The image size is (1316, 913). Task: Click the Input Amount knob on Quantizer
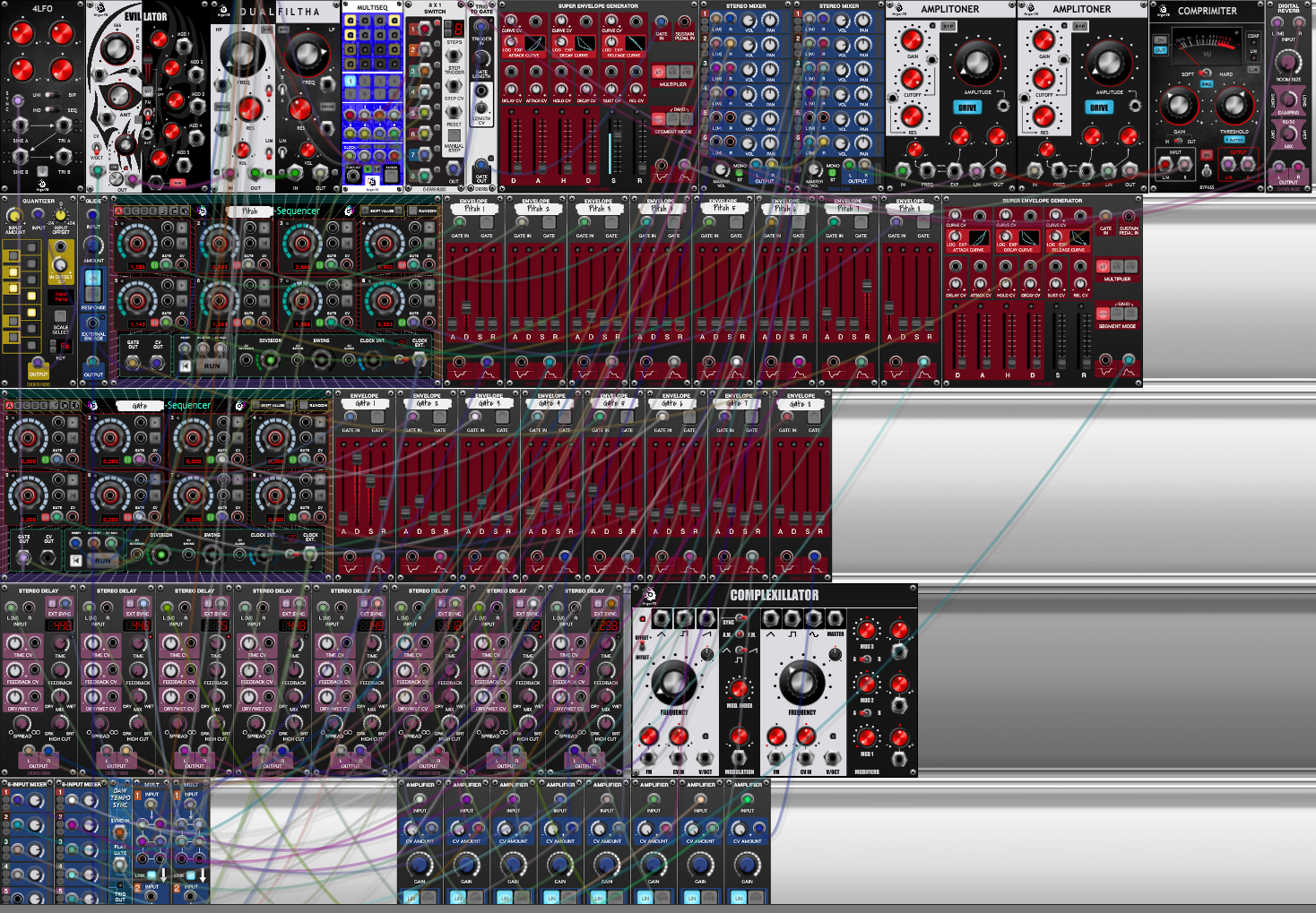tap(13, 216)
